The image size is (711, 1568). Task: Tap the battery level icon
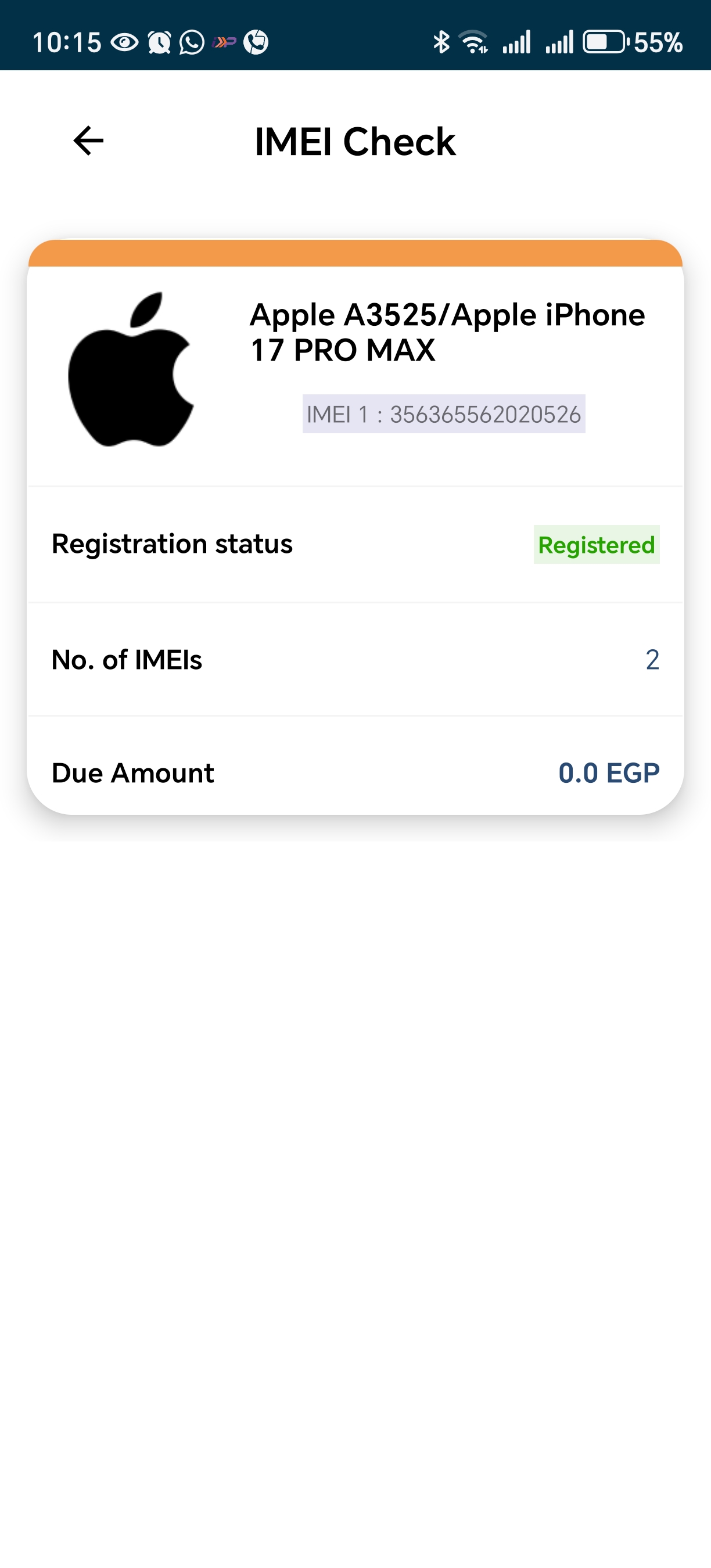tap(605, 42)
